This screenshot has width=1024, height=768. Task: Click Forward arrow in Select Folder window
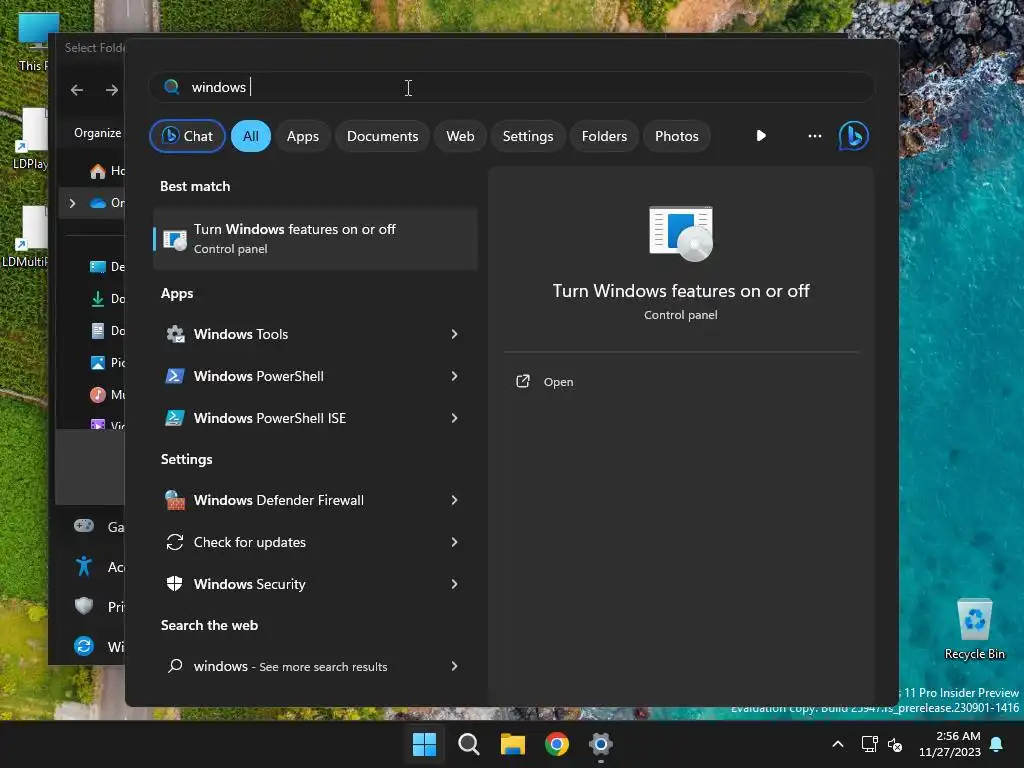click(112, 90)
